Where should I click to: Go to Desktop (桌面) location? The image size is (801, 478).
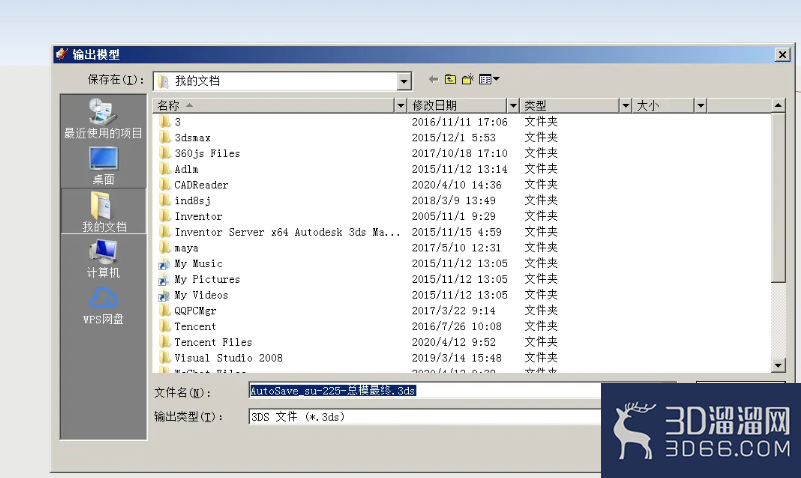click(x=103, y=166)
